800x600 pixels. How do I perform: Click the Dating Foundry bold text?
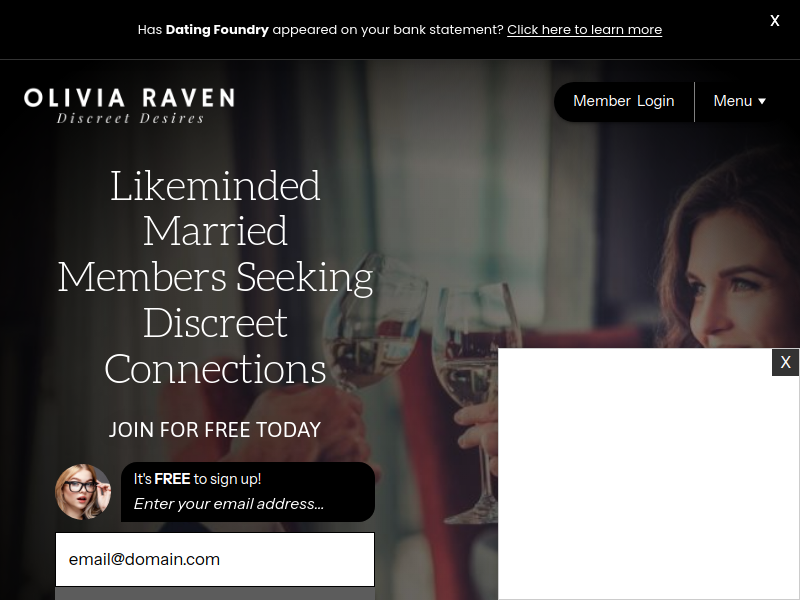[x=217, y=30]
